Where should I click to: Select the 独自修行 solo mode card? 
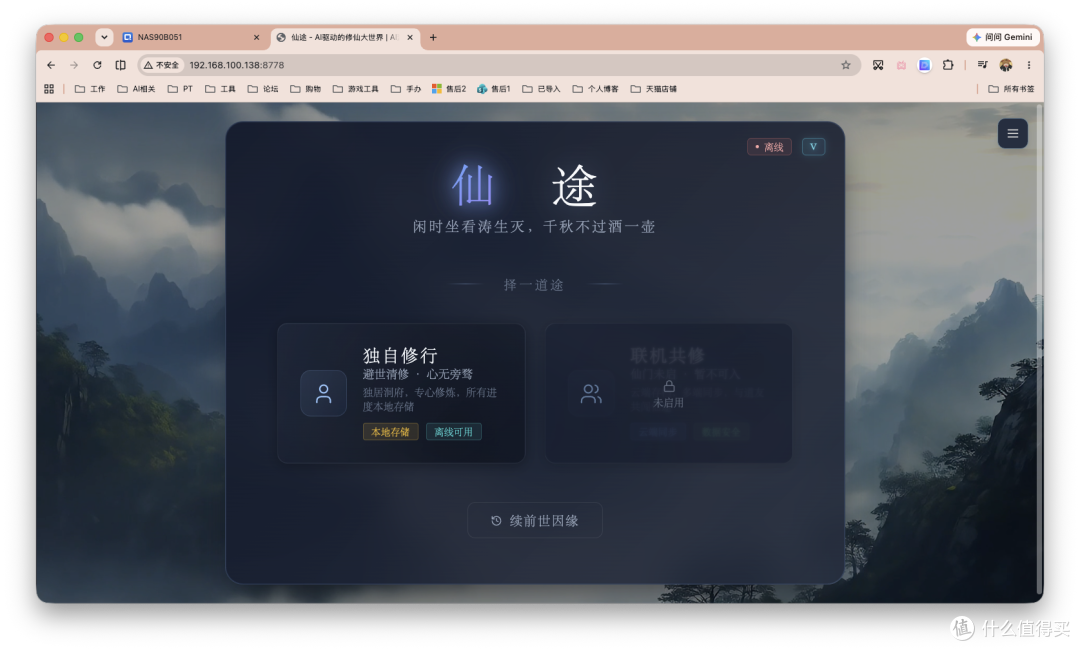click(x=401, y=393)
